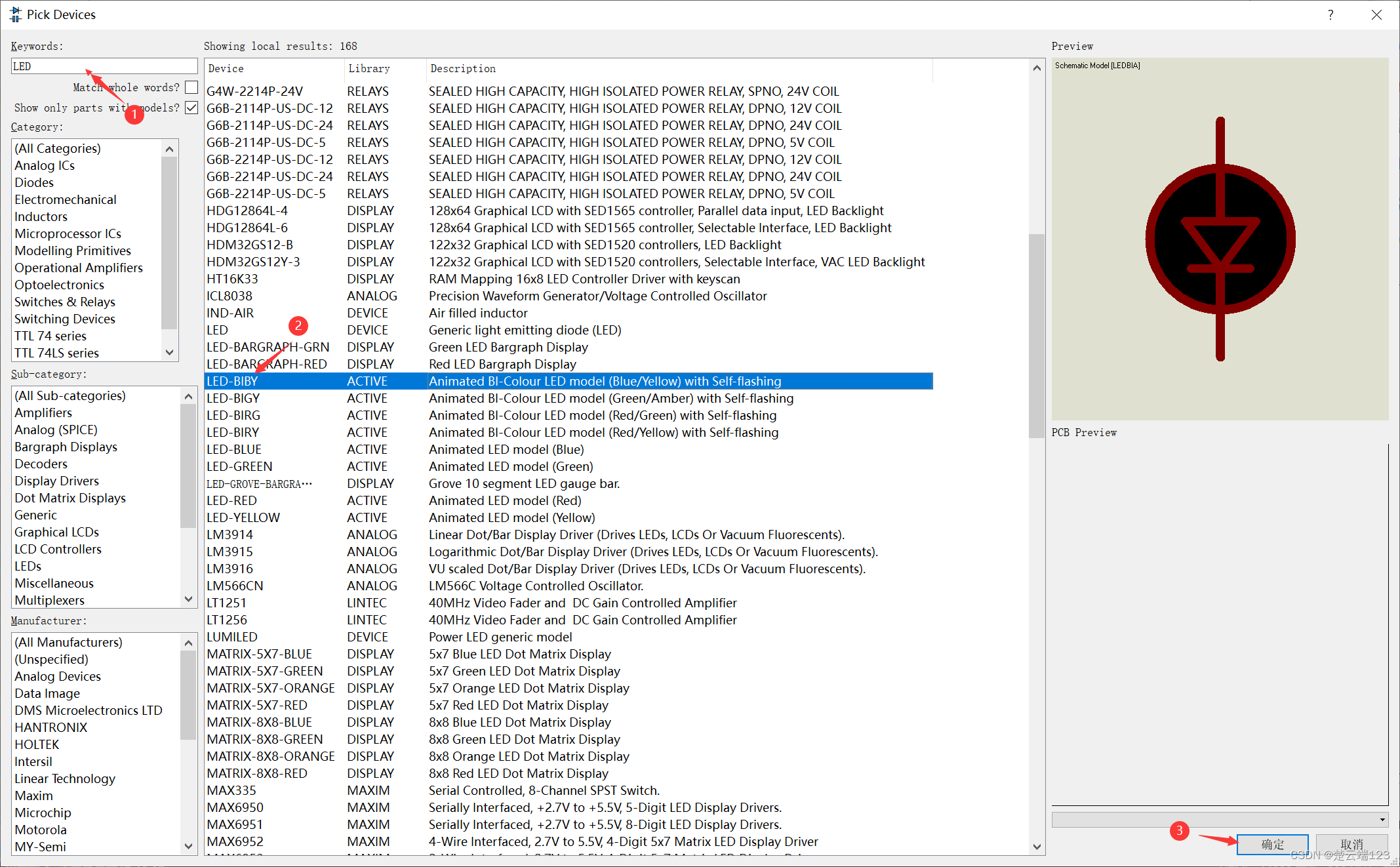
Task: Scroll down device results list
Action: [1036, 849]
